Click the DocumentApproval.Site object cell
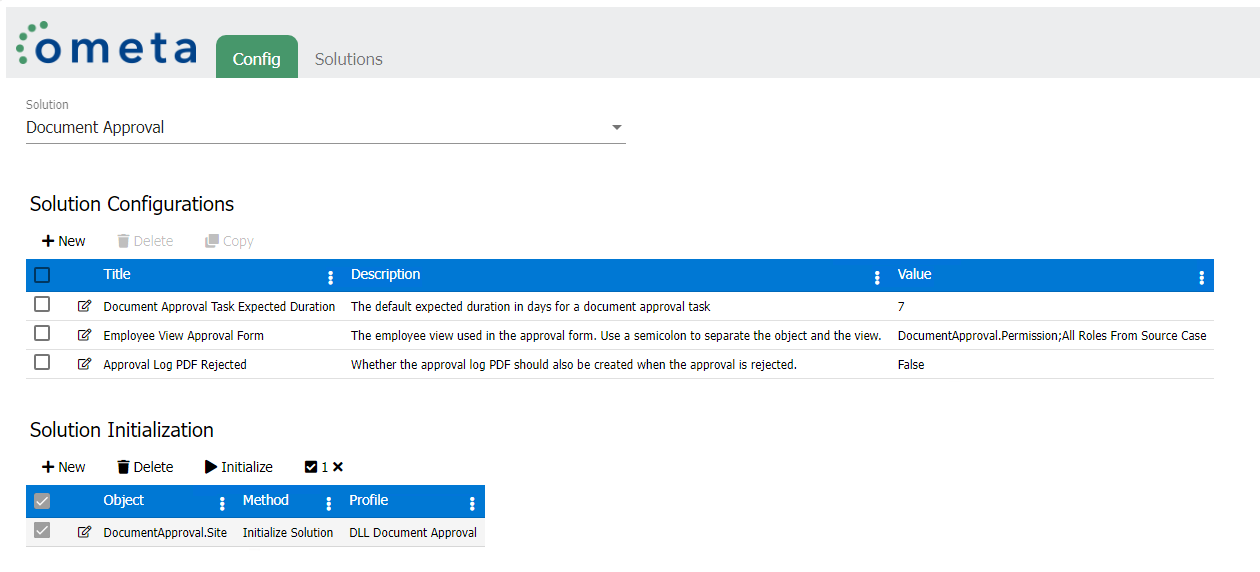1260x572 pixels. (x=165, y=532)
